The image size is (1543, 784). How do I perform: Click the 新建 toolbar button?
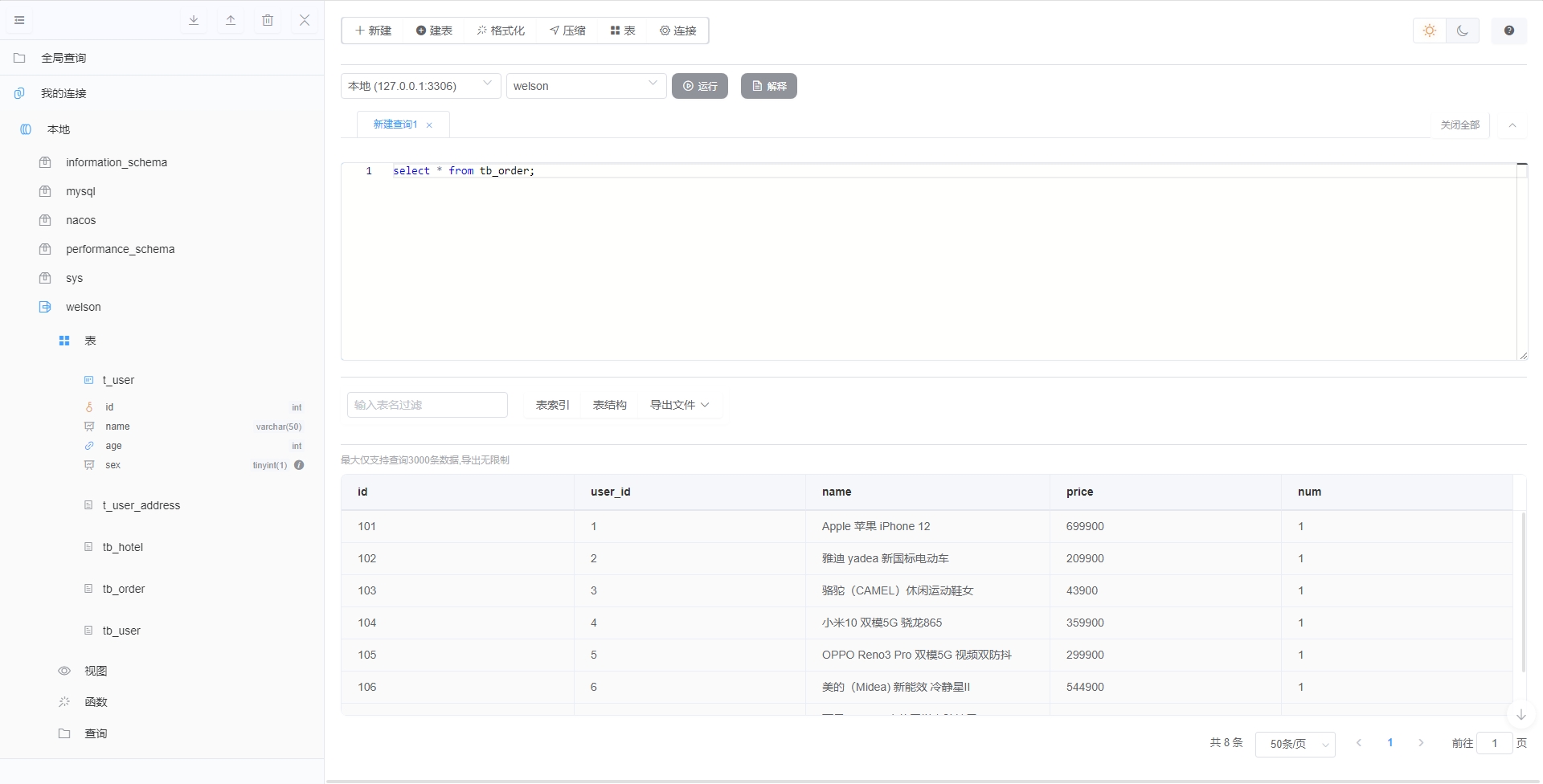click(373, 31)
